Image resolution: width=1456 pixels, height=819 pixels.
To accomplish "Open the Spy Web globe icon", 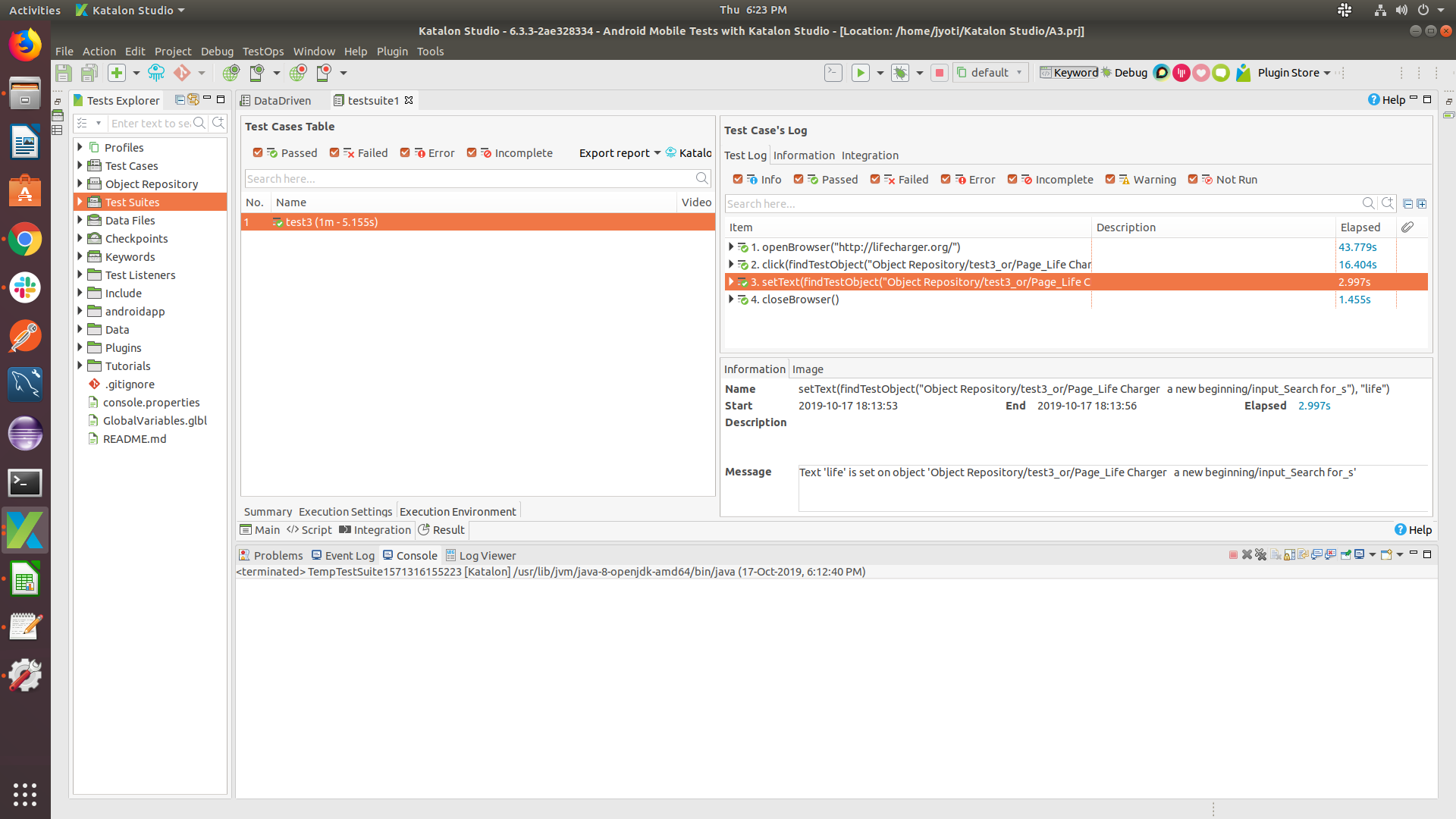I will (231, 73).
